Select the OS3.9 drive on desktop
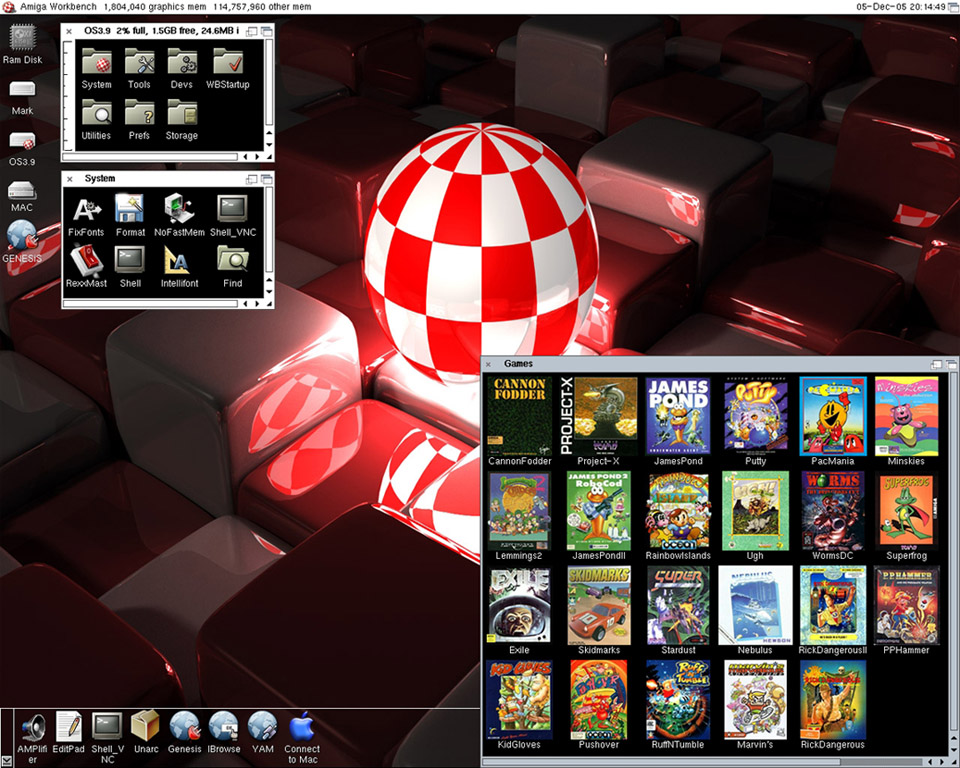The width and height of the screenshot is (960, 768). click(x=22, y=142)
